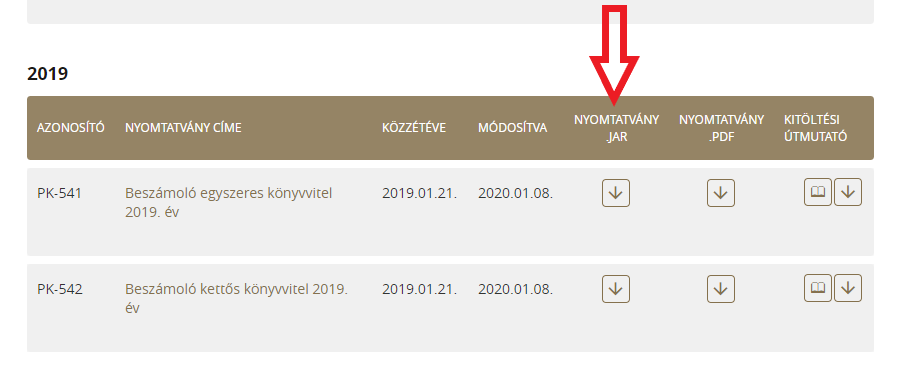This screenshot has width=901, height=379.
Task: Click the Közzétéve column header
Action: [x=414, y=128]
